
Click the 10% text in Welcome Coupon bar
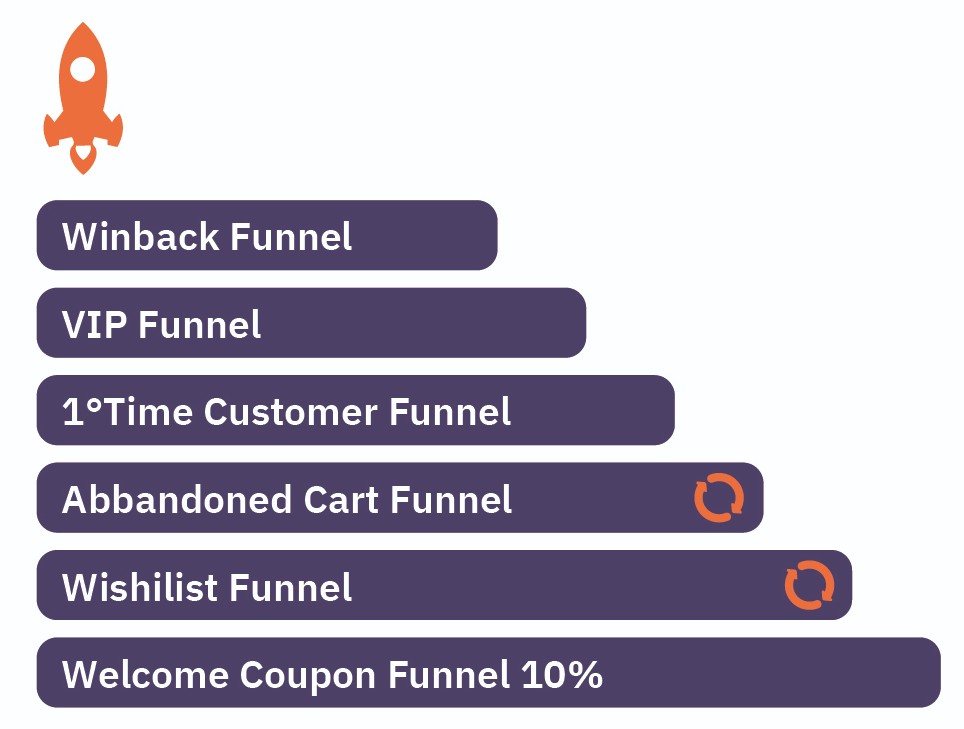(561, 674)
